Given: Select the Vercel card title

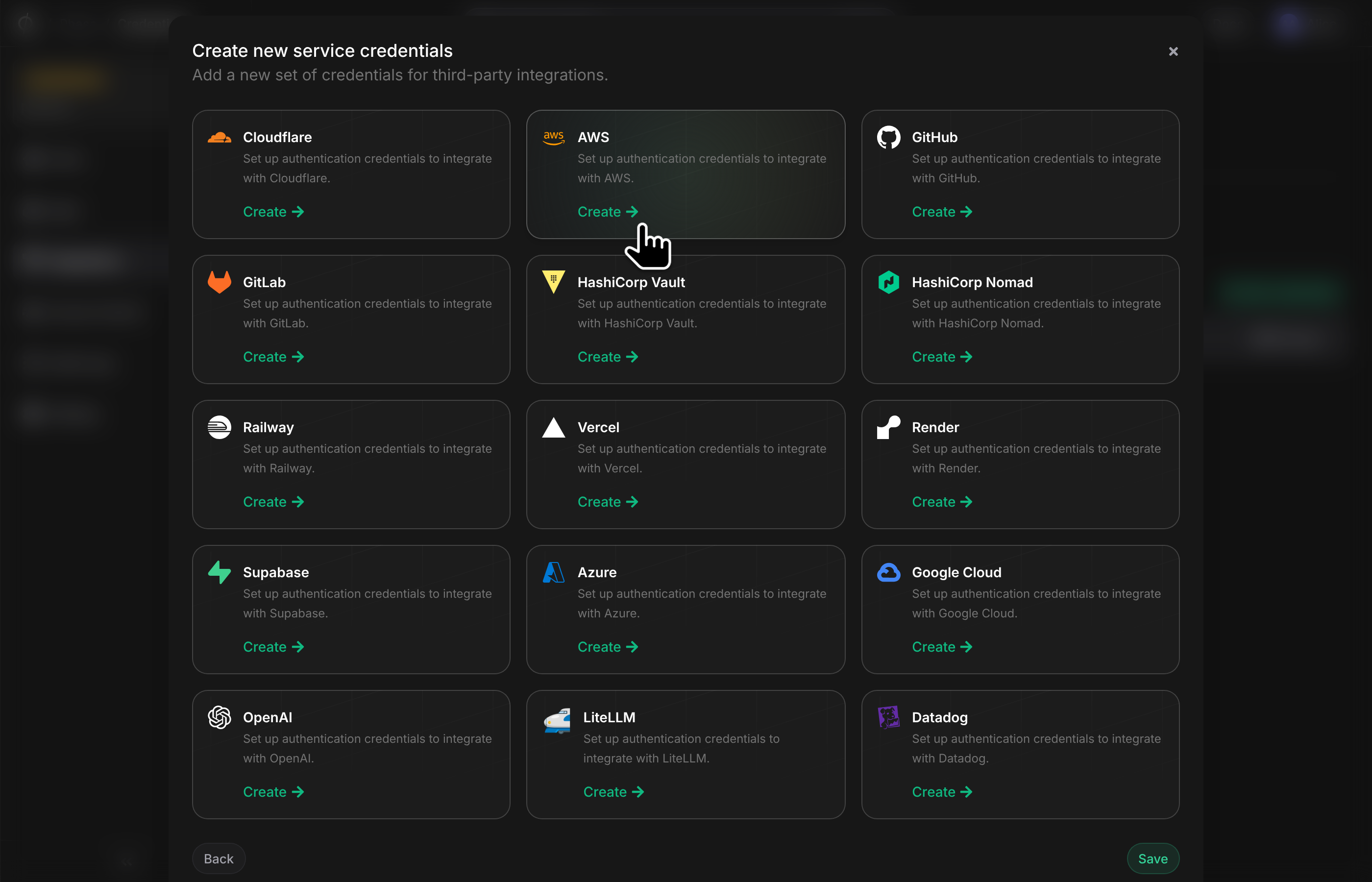Looking at the screenshot, I should point(598,427).
